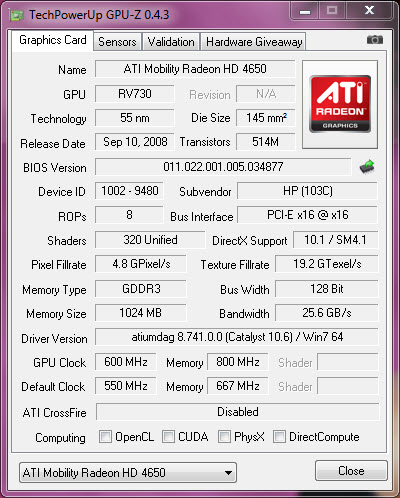Click the BIOS Version field
The height and width of the screenshot is (498, 400).
click(223, 167)
